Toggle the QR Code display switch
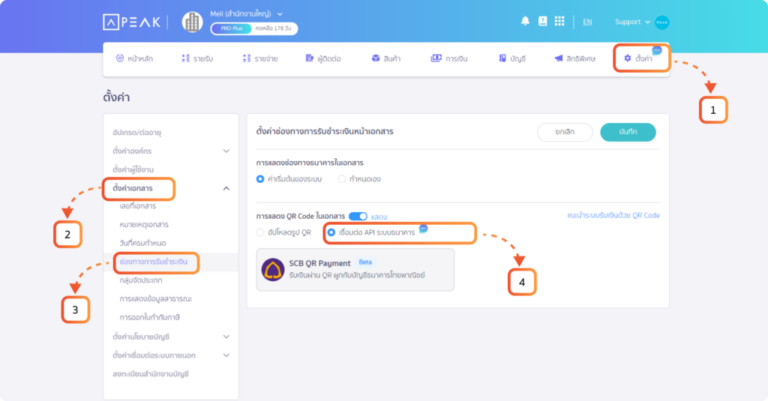 tap(357, 215)
